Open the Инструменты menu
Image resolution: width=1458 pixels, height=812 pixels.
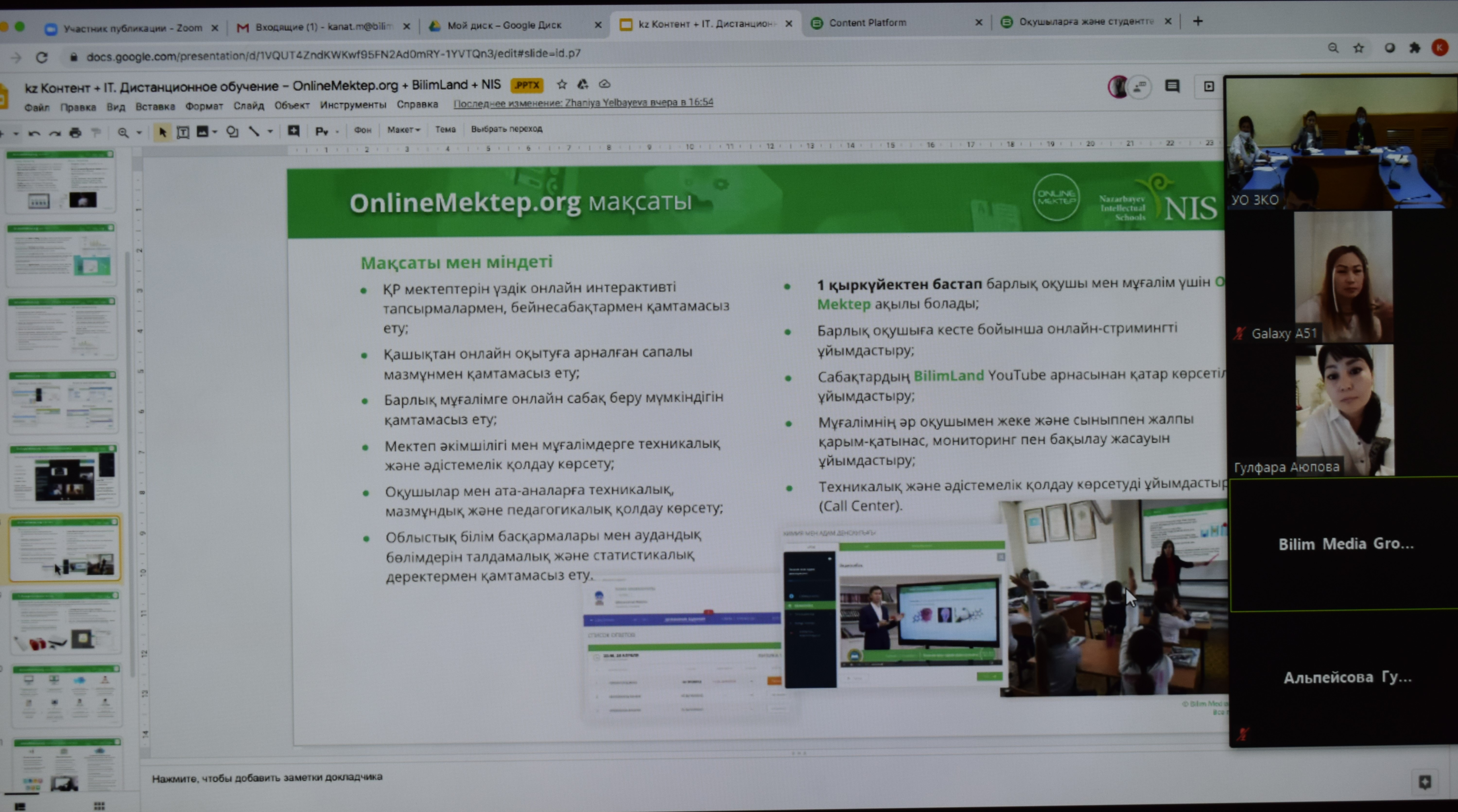pos(353,105)
